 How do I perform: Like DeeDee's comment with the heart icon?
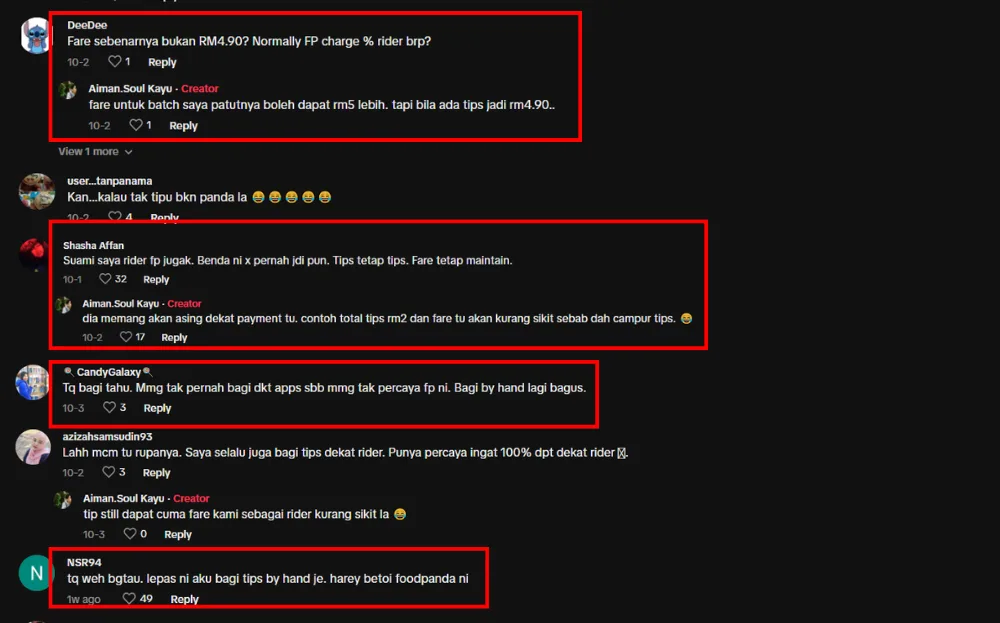tap(114, 61)
